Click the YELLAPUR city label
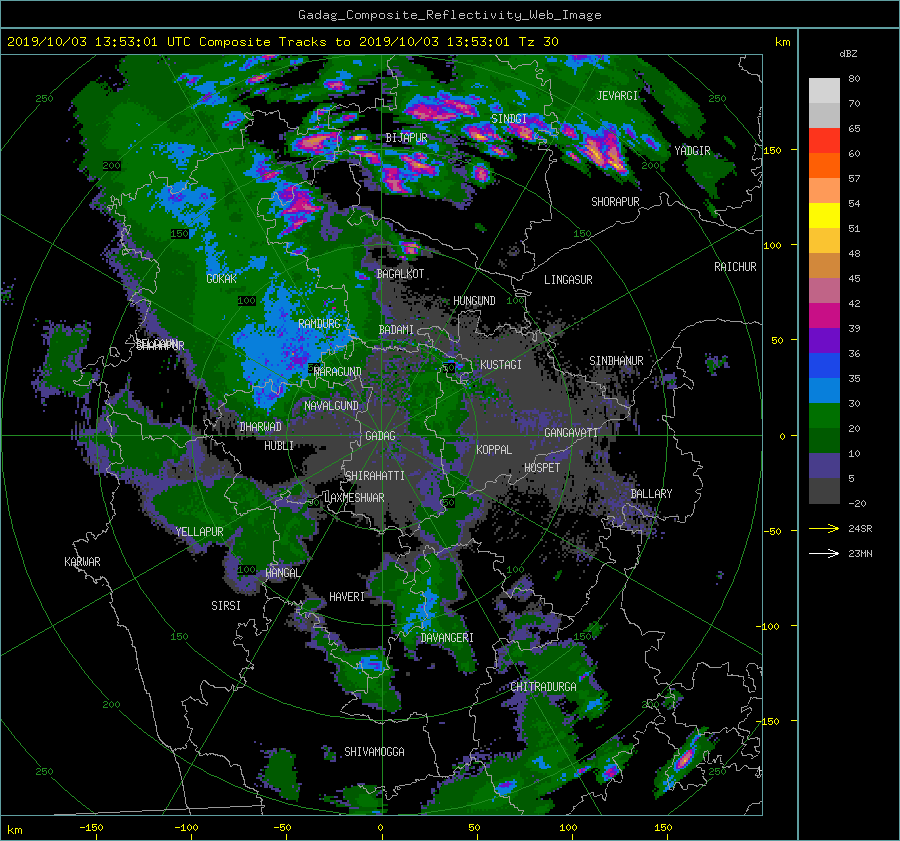 pyautogui.click(x=199, y=532)
